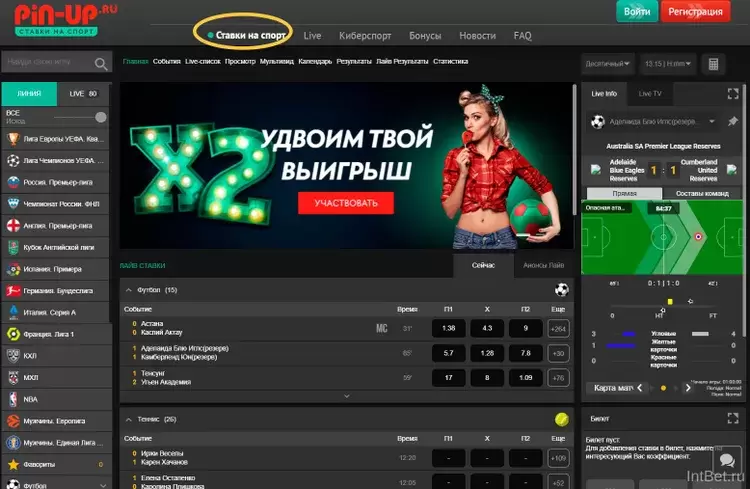Expand more football events chevron

coord(347,396)
